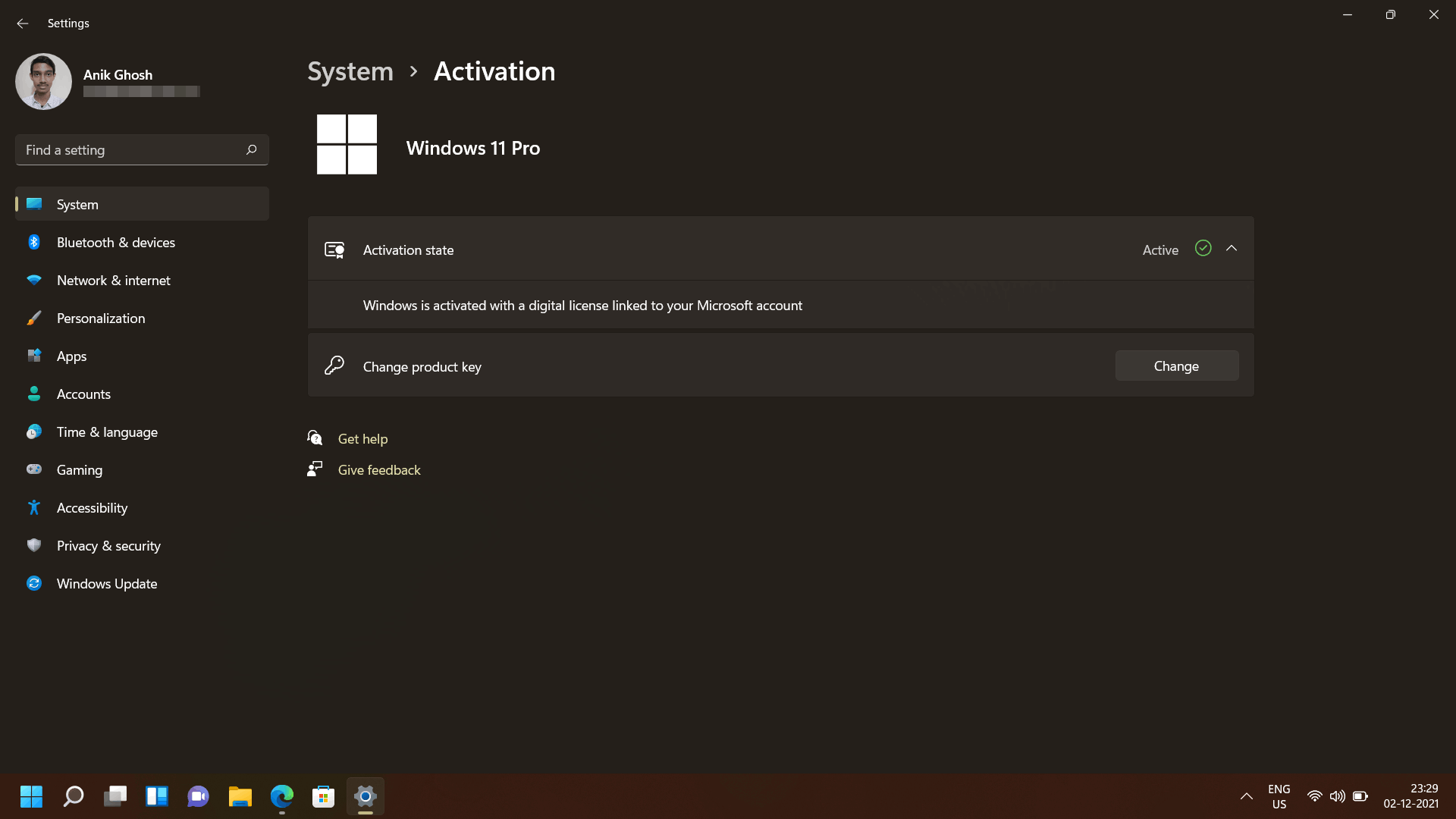Click the Windows 11 Pro edition text
Screen dimensions: 1456x819
(x=473, y=148)
